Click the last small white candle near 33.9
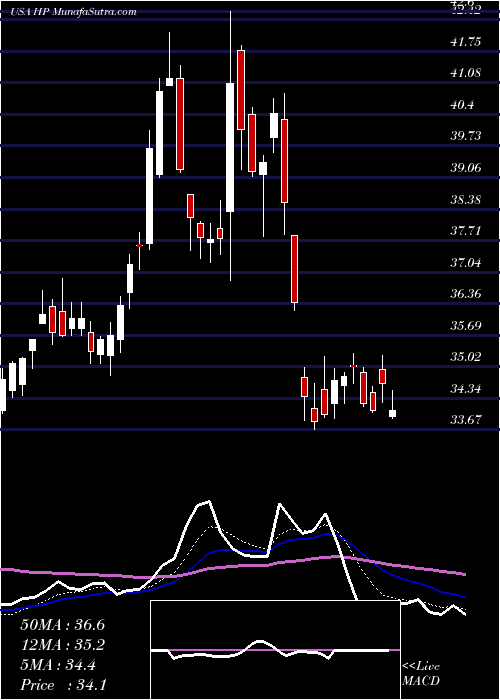The image size is (500, 700). coord(393,413)
